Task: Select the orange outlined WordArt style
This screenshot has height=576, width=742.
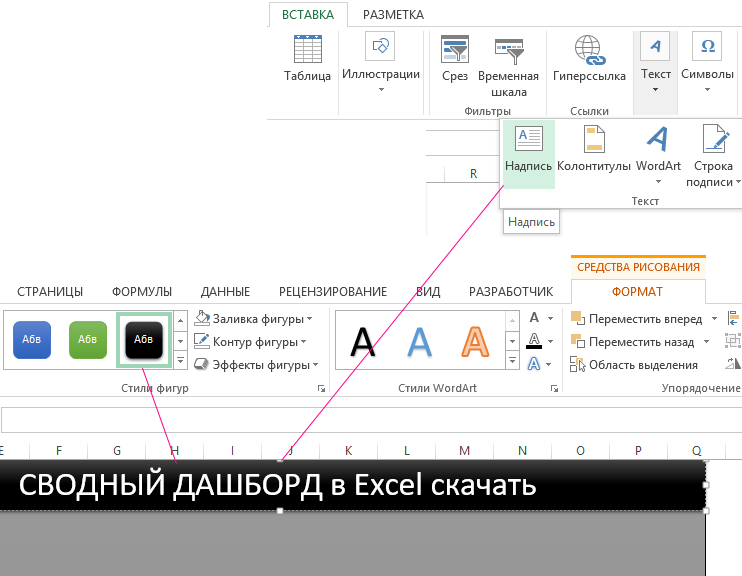Action: (x=478, y=342)
